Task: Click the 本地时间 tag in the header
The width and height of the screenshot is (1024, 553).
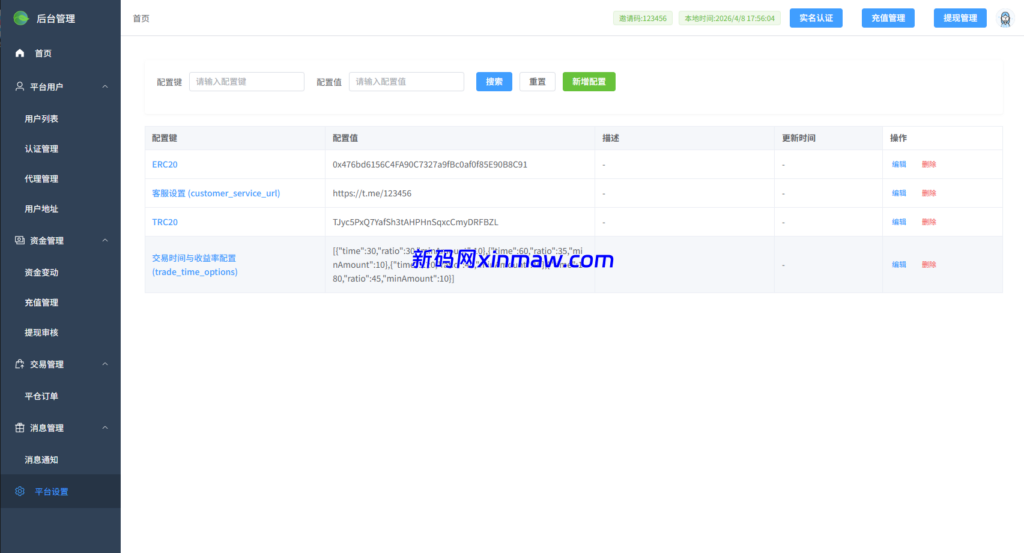Action: [729, 18]
